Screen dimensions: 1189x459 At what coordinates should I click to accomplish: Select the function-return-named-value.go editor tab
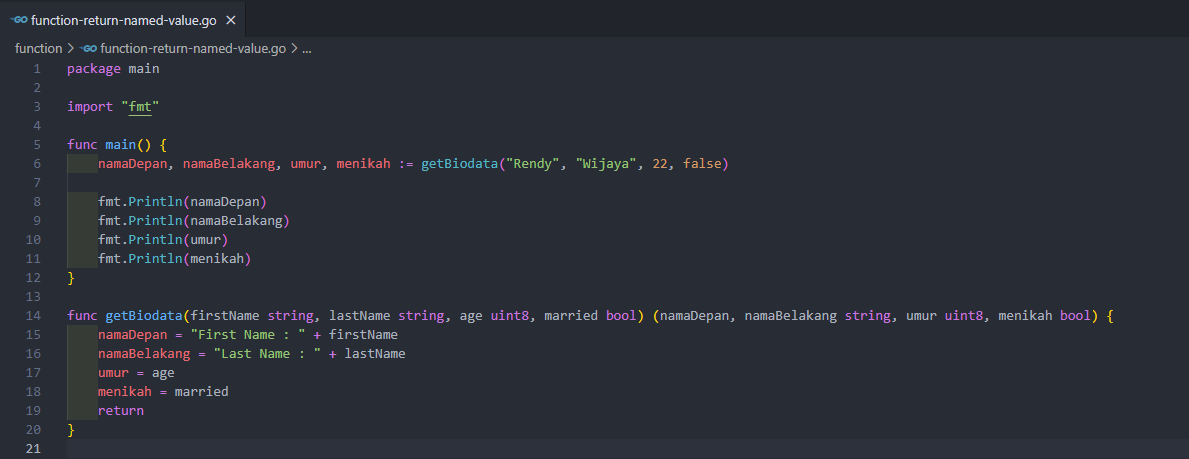pos(123,19)
